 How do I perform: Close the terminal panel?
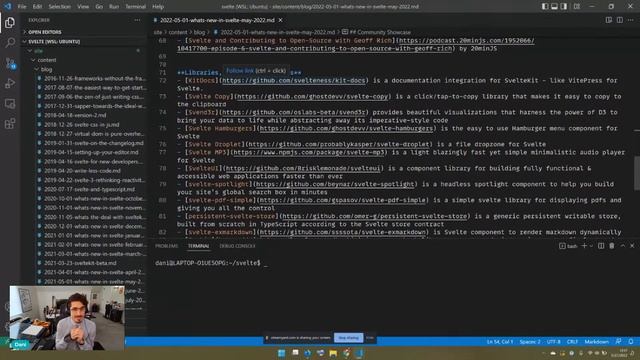pyautogui.click(x=632, y=246)
